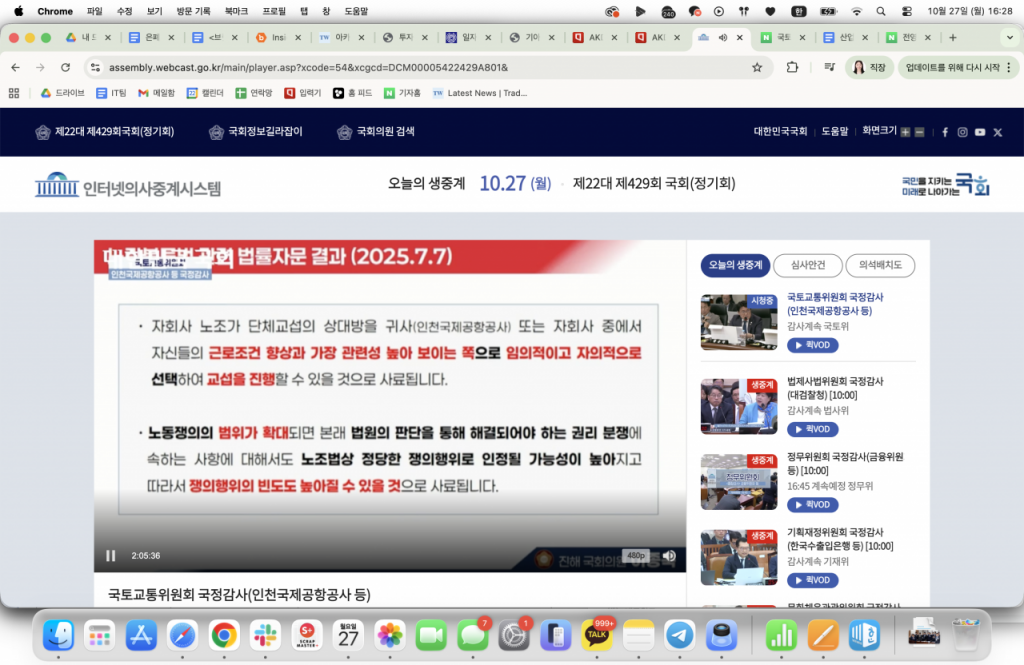
Task: Mute the video player volume
Action: (x=669, y=556)
